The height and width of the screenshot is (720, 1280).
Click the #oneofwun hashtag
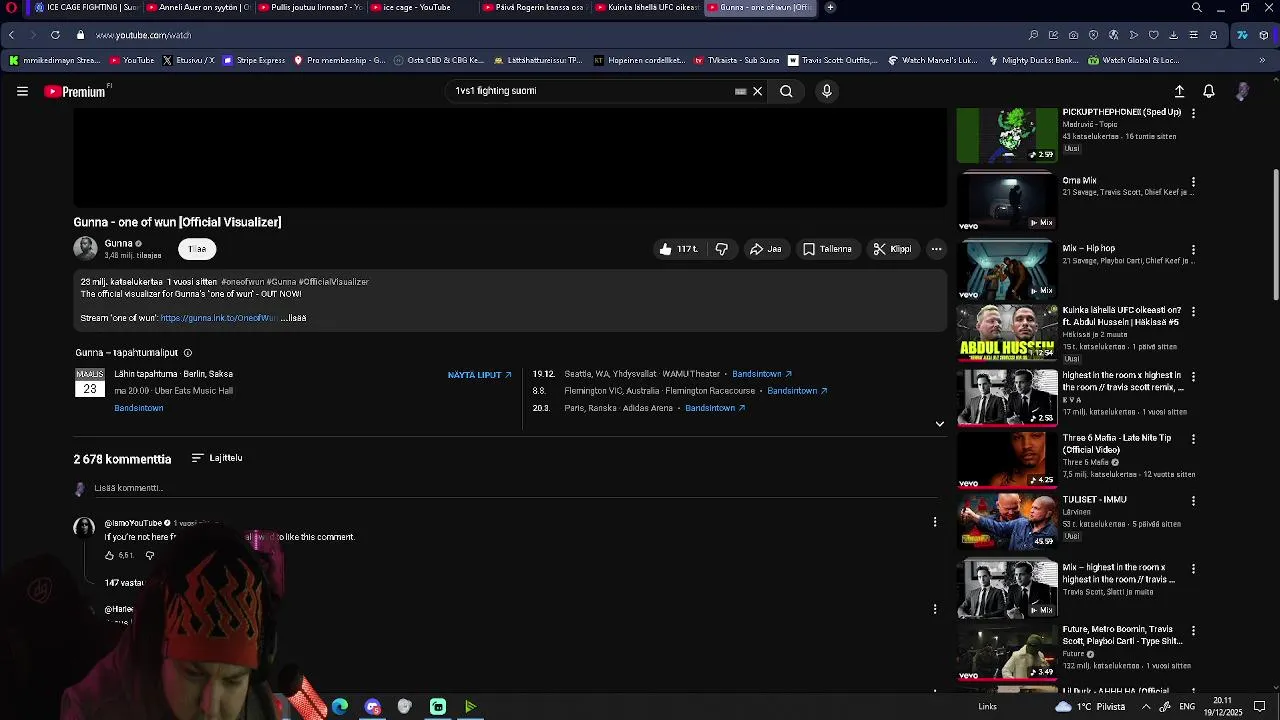coord(242,282)
